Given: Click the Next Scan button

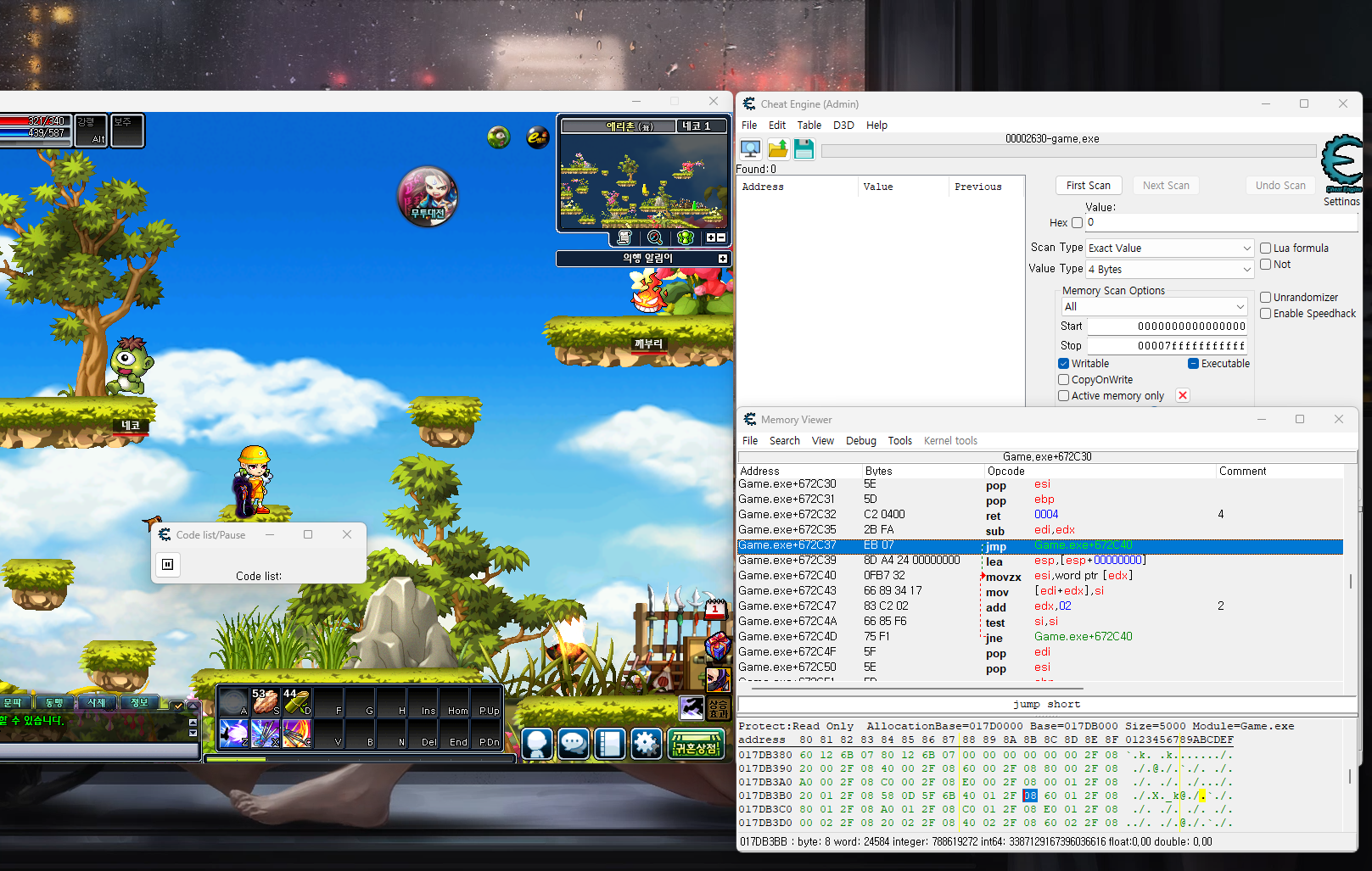Looking at the screenshot, I should (1166, 186).
